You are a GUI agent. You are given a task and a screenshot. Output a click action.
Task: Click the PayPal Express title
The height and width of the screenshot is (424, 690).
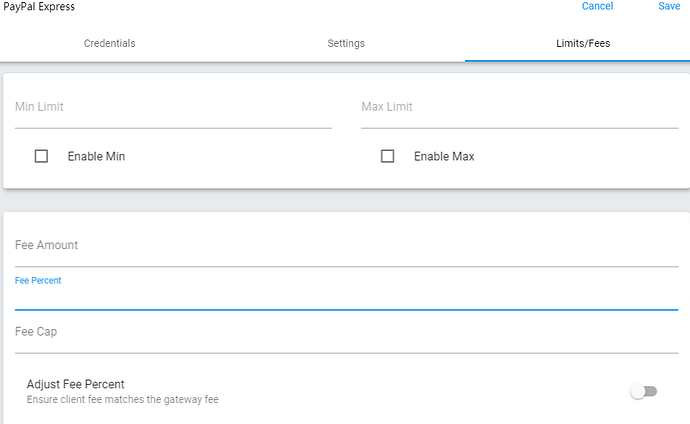pyautogui.click(x=39, y=7)
